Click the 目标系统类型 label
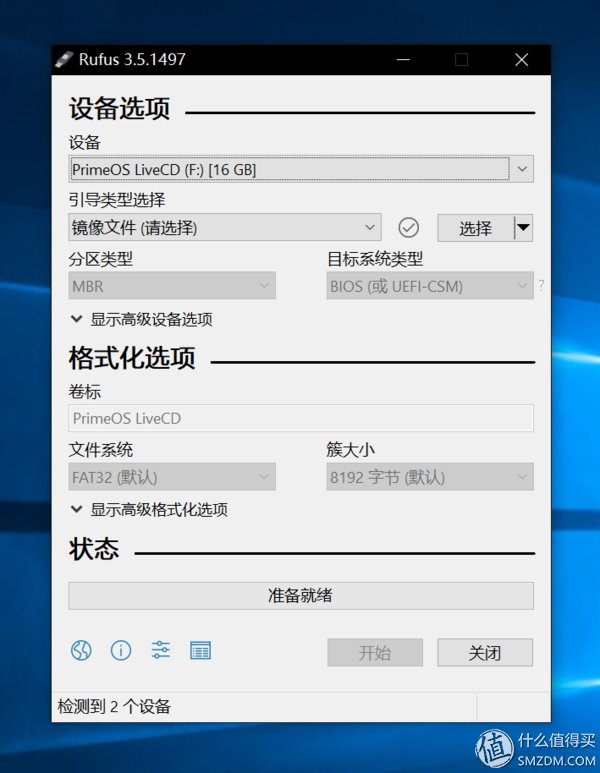 375,258
